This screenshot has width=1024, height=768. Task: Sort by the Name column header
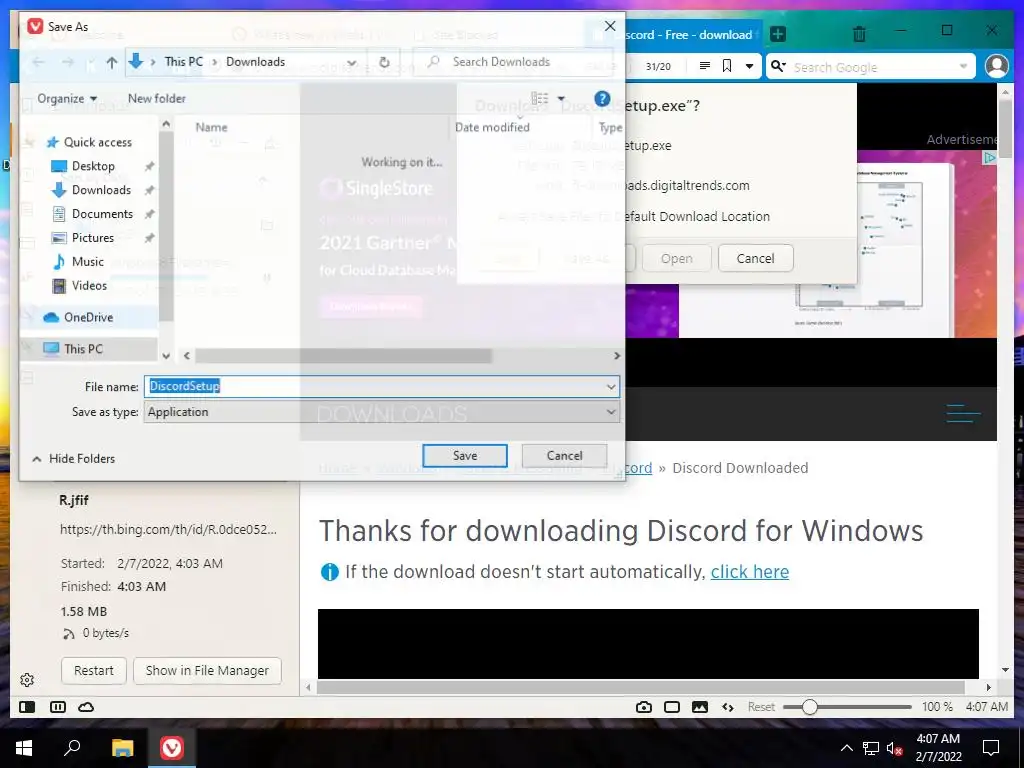212,127
